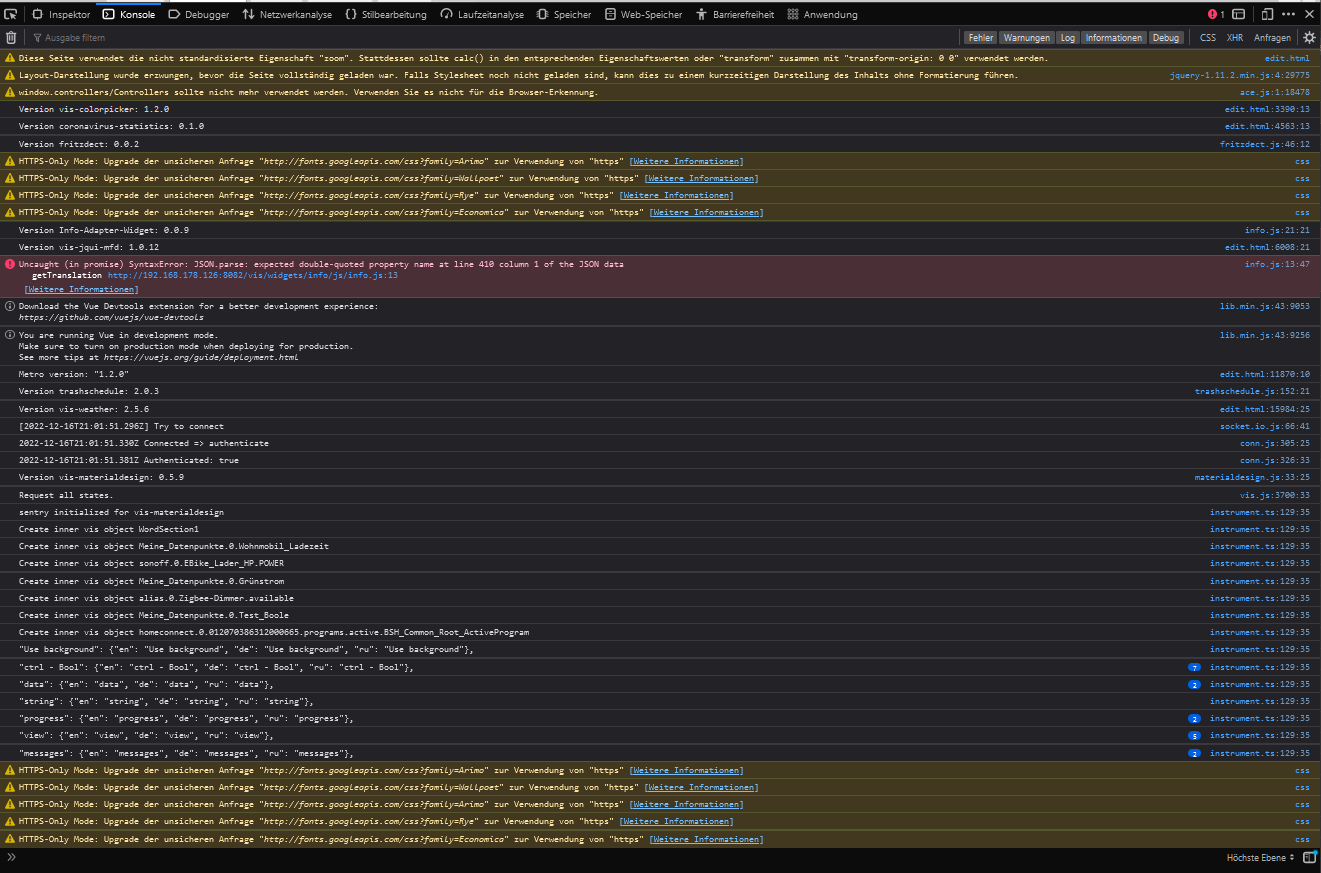Open the Höchste Ebene context dropdown
Screen dimensions: 1321x873
pos(1260,857)
